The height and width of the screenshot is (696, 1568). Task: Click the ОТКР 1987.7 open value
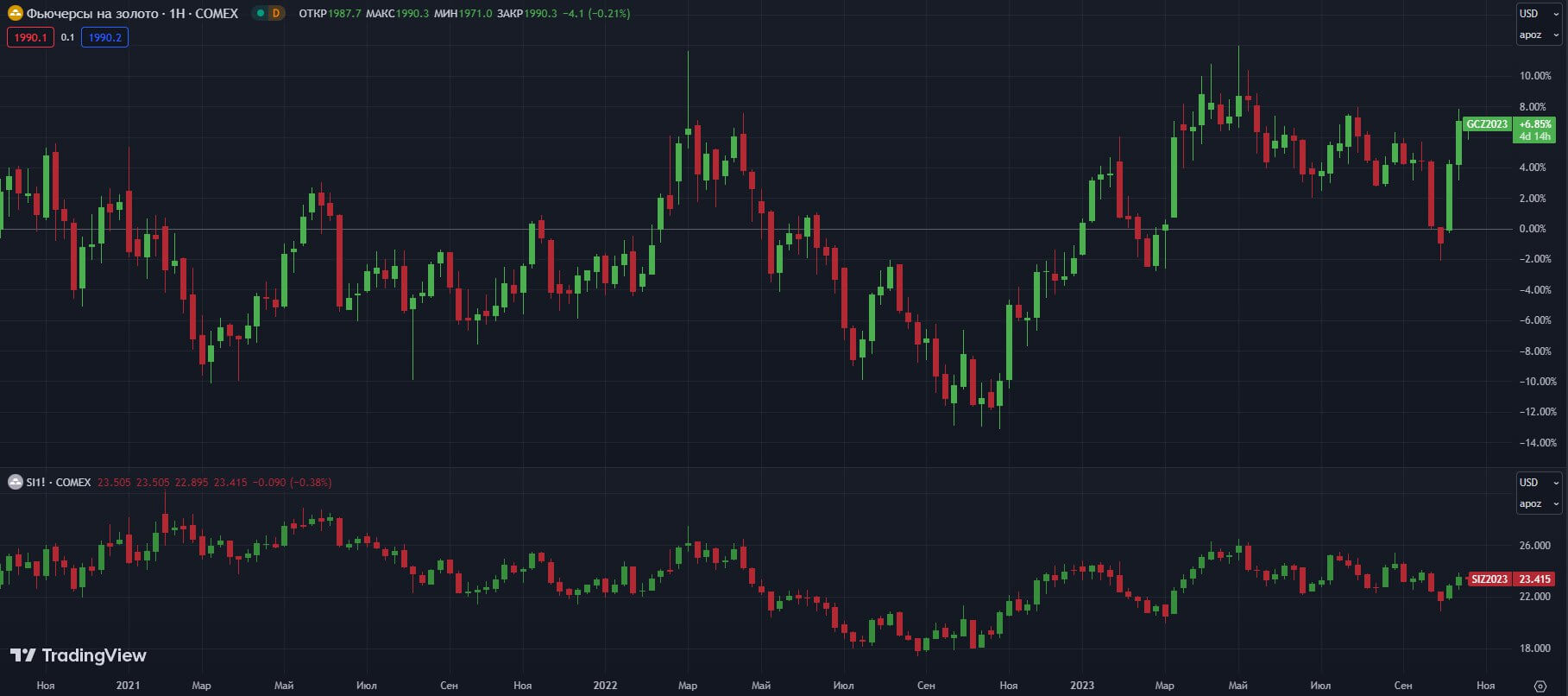pyautogui.click(x=330, y=14)
